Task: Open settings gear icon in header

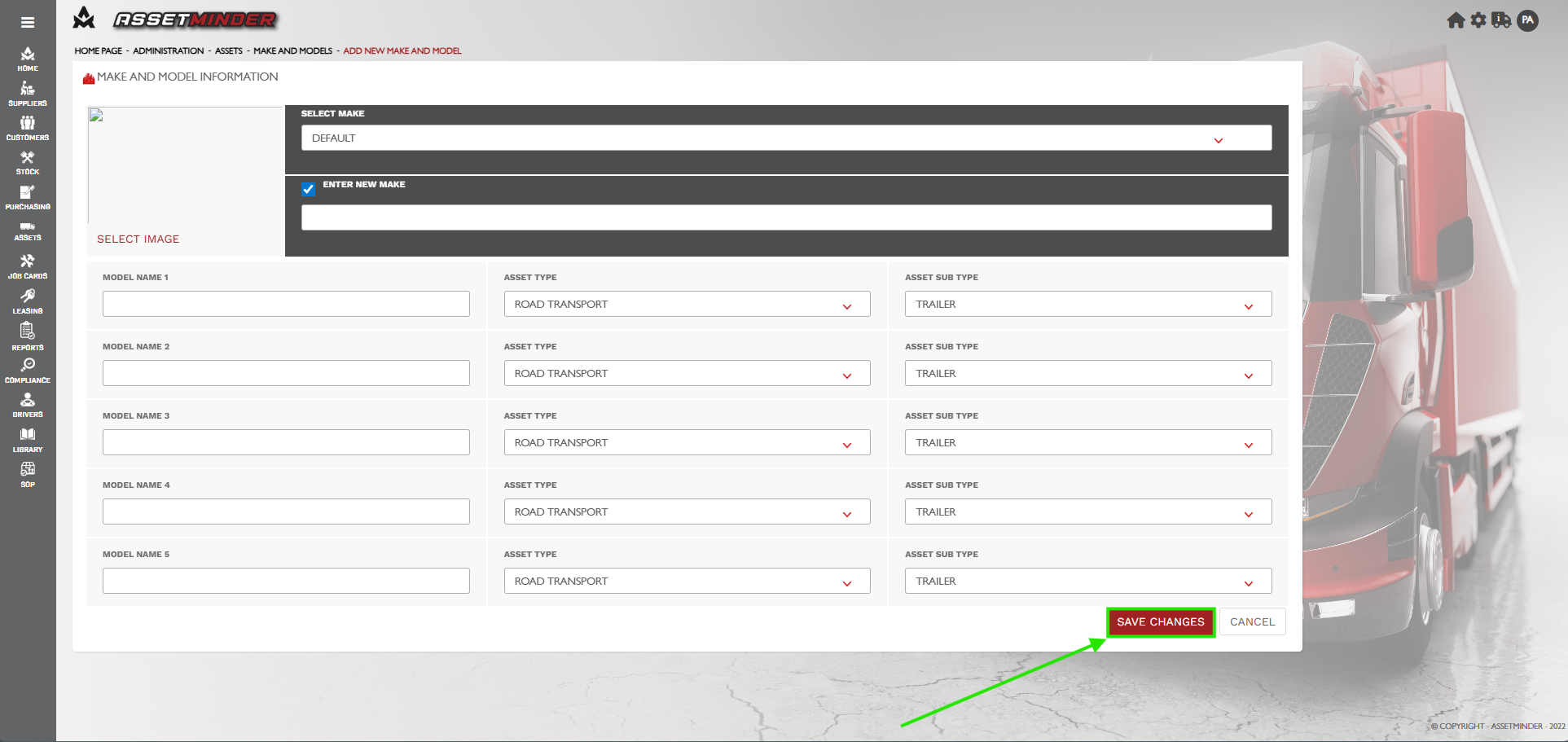Action: click(x=1478, y=20)
